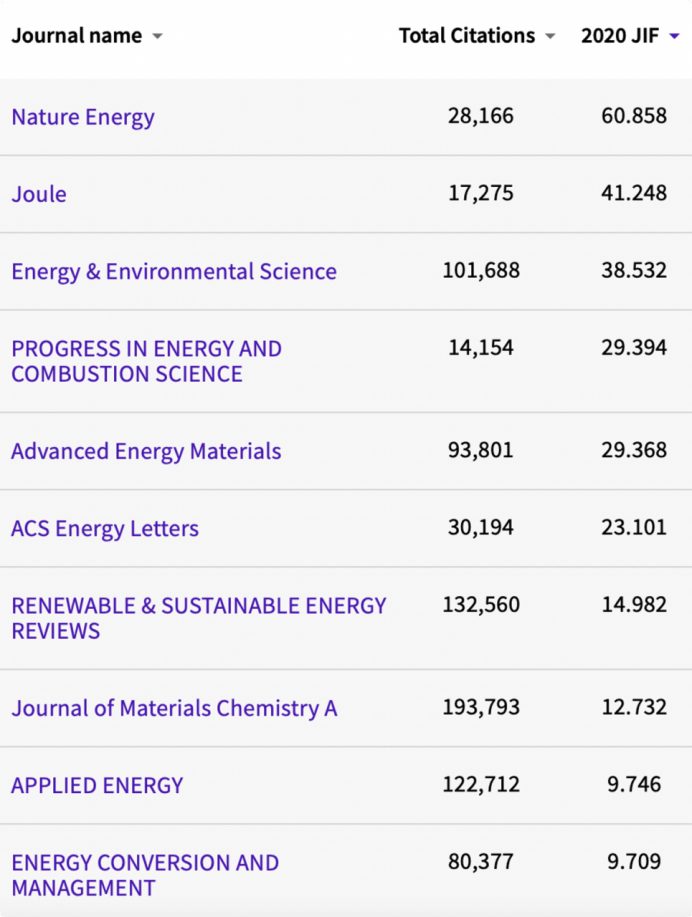Click Nature Energy citation count 28,166

pos(481,116)
